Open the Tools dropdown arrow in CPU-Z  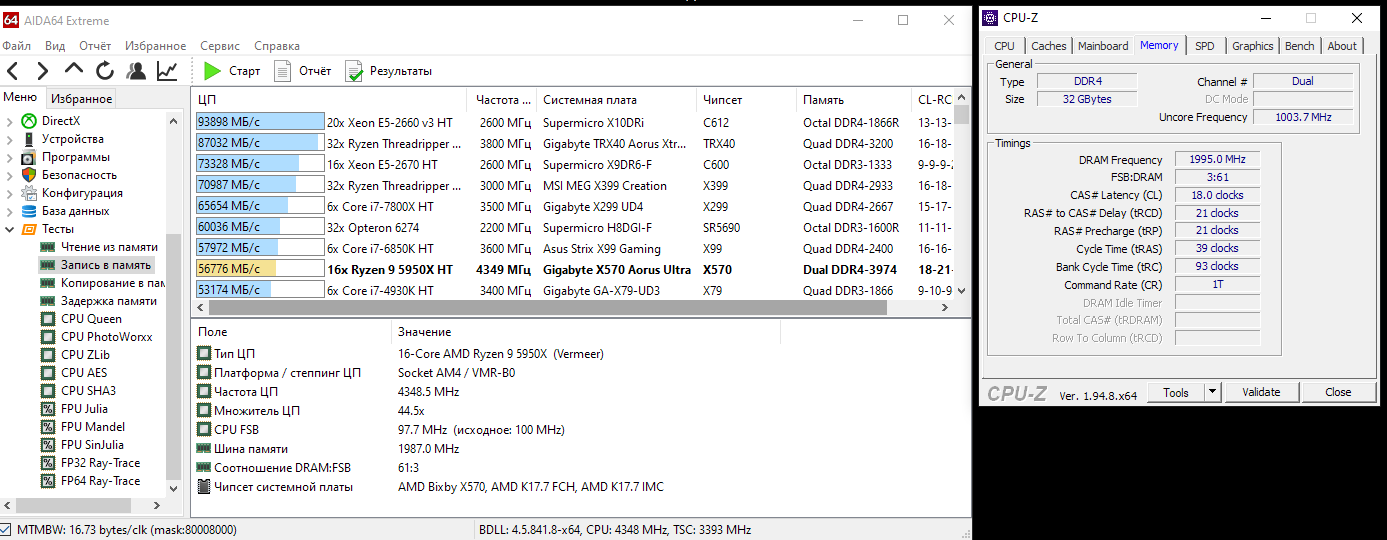pos(1213,392)
